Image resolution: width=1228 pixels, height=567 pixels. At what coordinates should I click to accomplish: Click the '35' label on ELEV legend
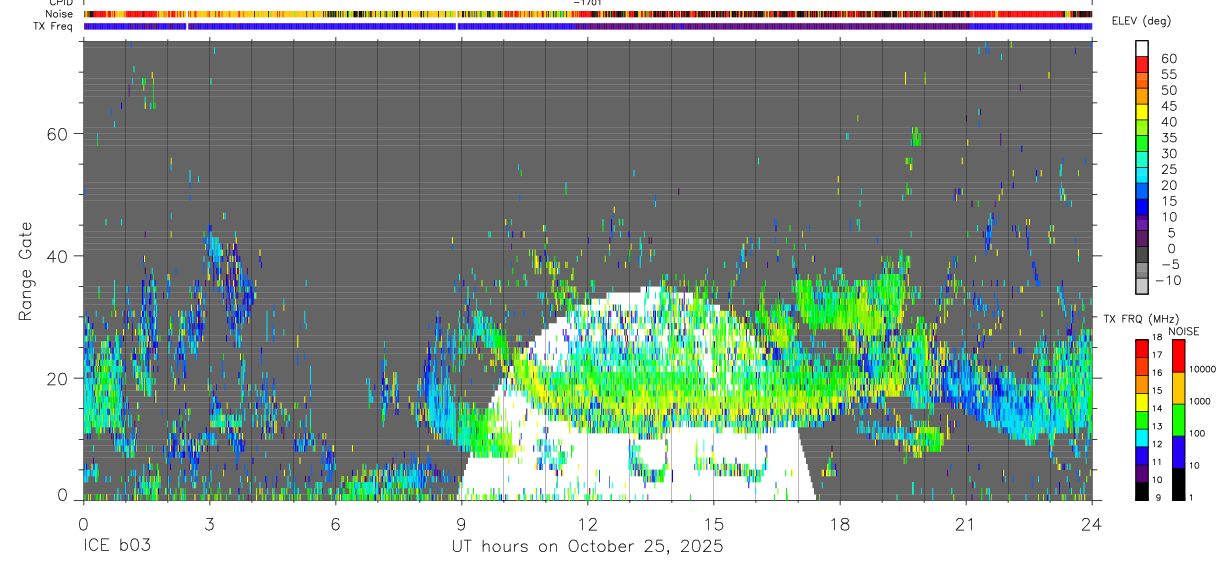tap(1168, 138)
